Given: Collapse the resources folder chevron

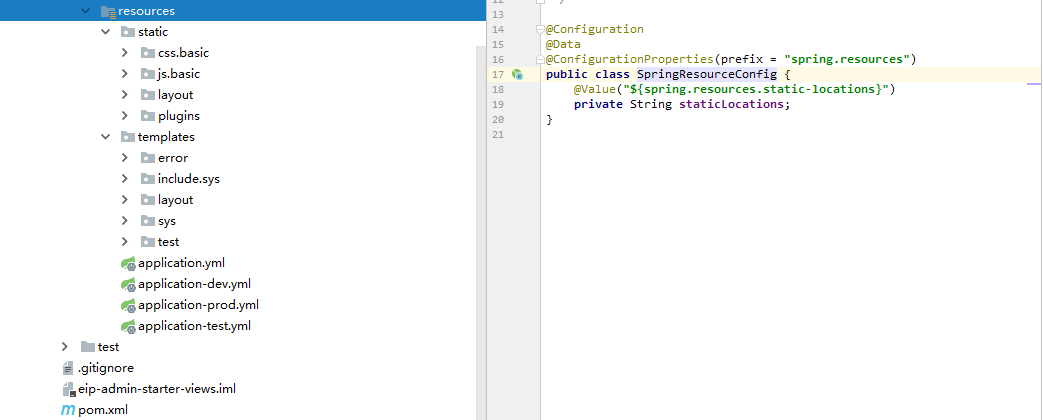Looking at the screenshot, I should point(85,11).
